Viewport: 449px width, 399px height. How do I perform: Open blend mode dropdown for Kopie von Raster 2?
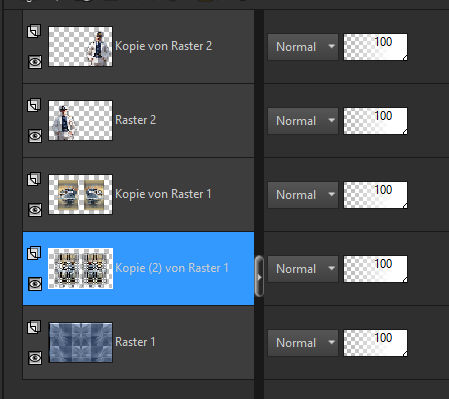[x=303, y=47]
